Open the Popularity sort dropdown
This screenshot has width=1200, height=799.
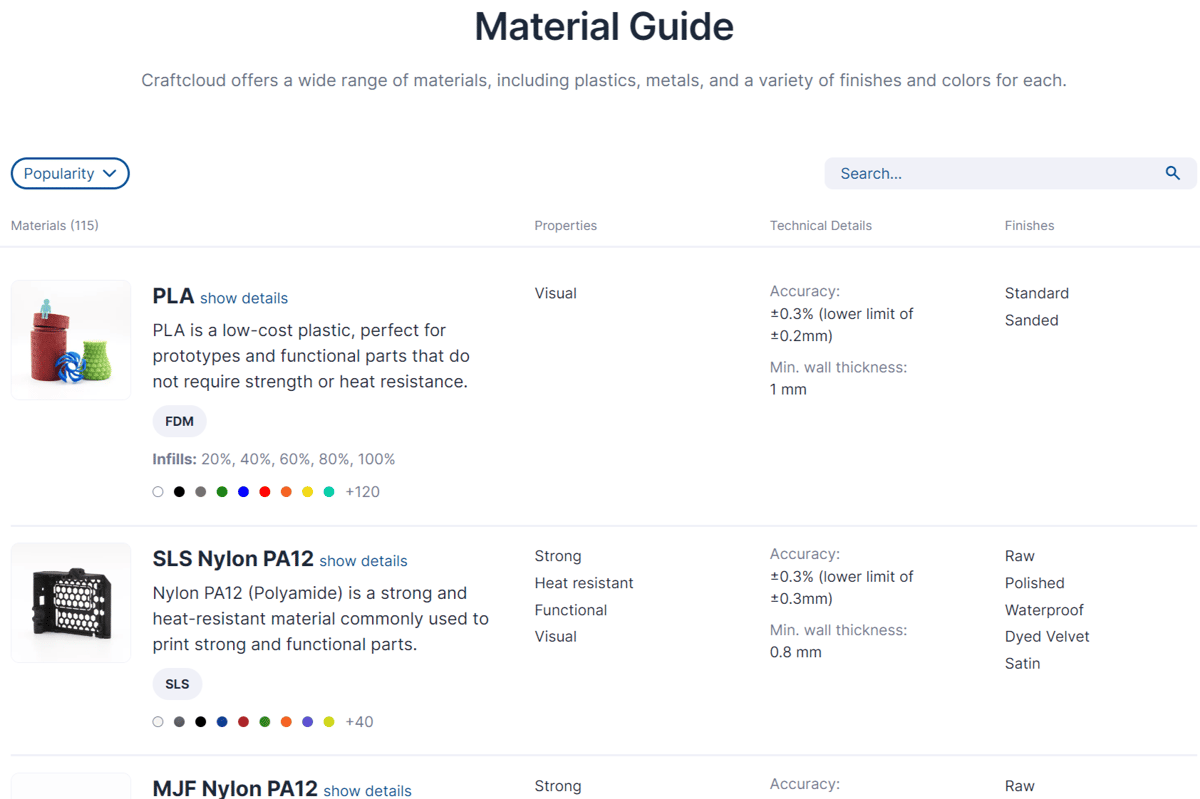(x=70, y=173)
